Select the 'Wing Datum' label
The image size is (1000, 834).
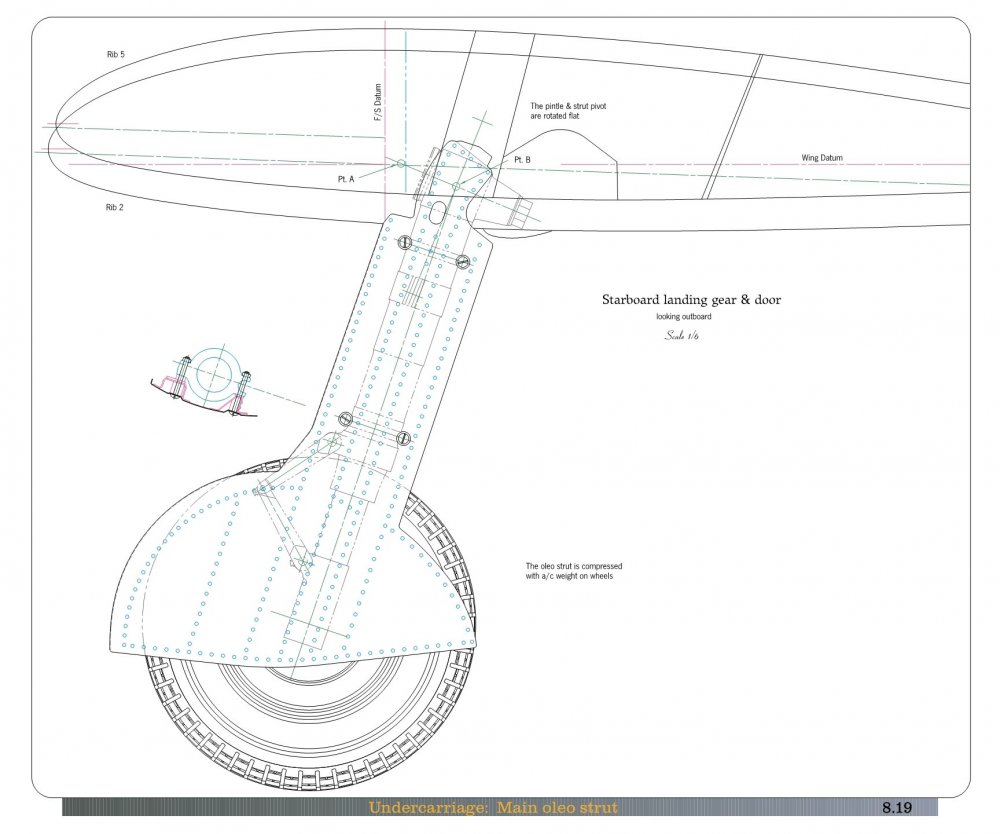click(821, 157)
